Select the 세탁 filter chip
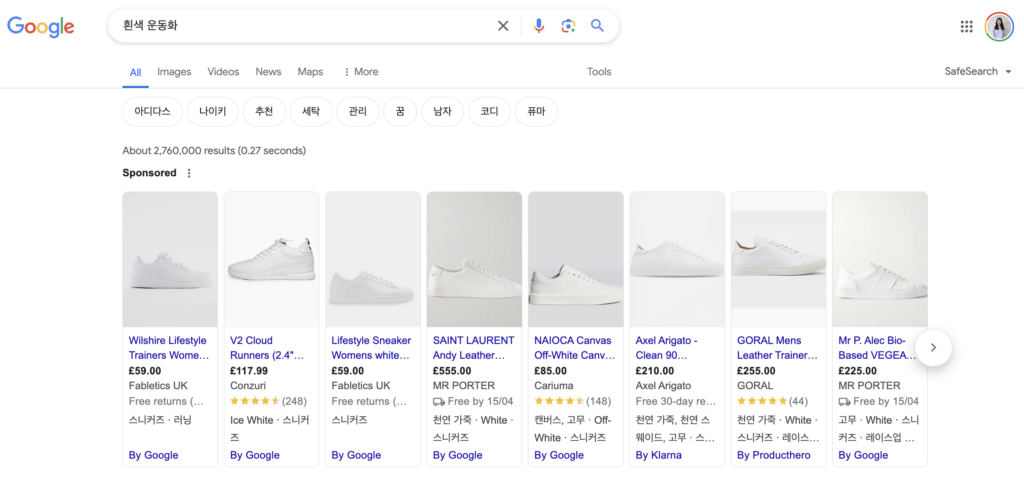 [x=311, y=112]
